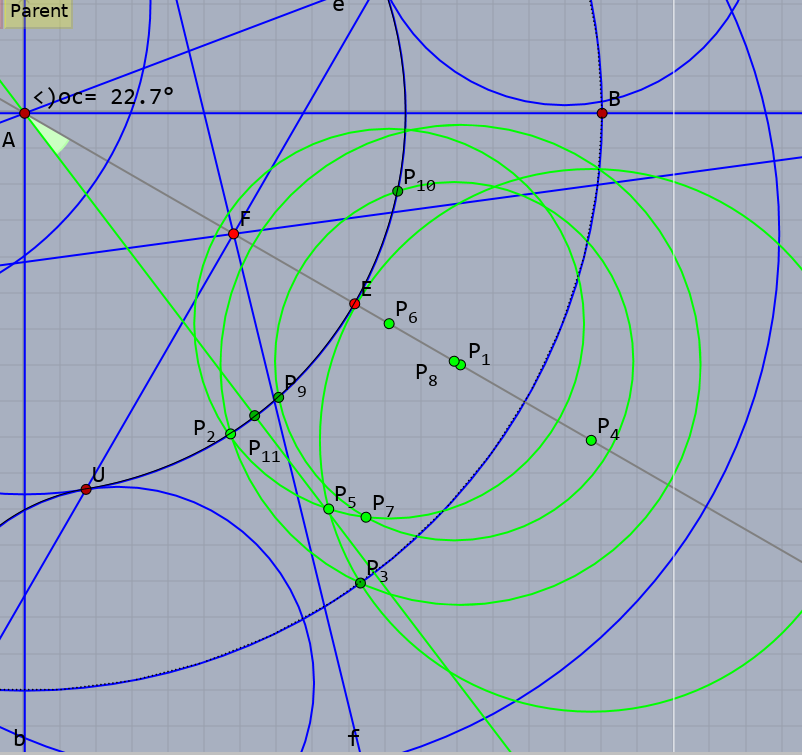
Task: Select red point U
Action: [86, 490]
